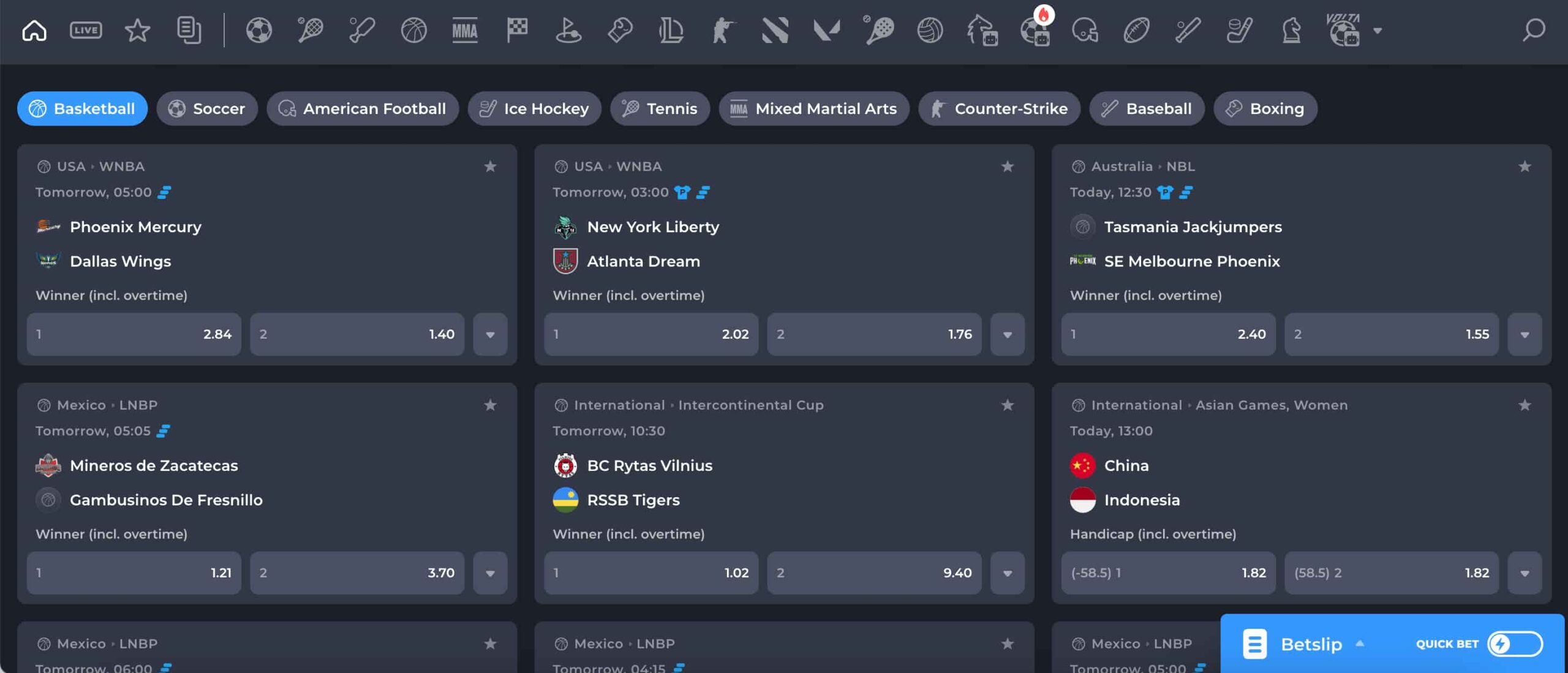Bet on Atlanta Dream at odds 1.76
Viewport: 1568px width, 673px height.
pyautogui.click(x=875, y=334)
